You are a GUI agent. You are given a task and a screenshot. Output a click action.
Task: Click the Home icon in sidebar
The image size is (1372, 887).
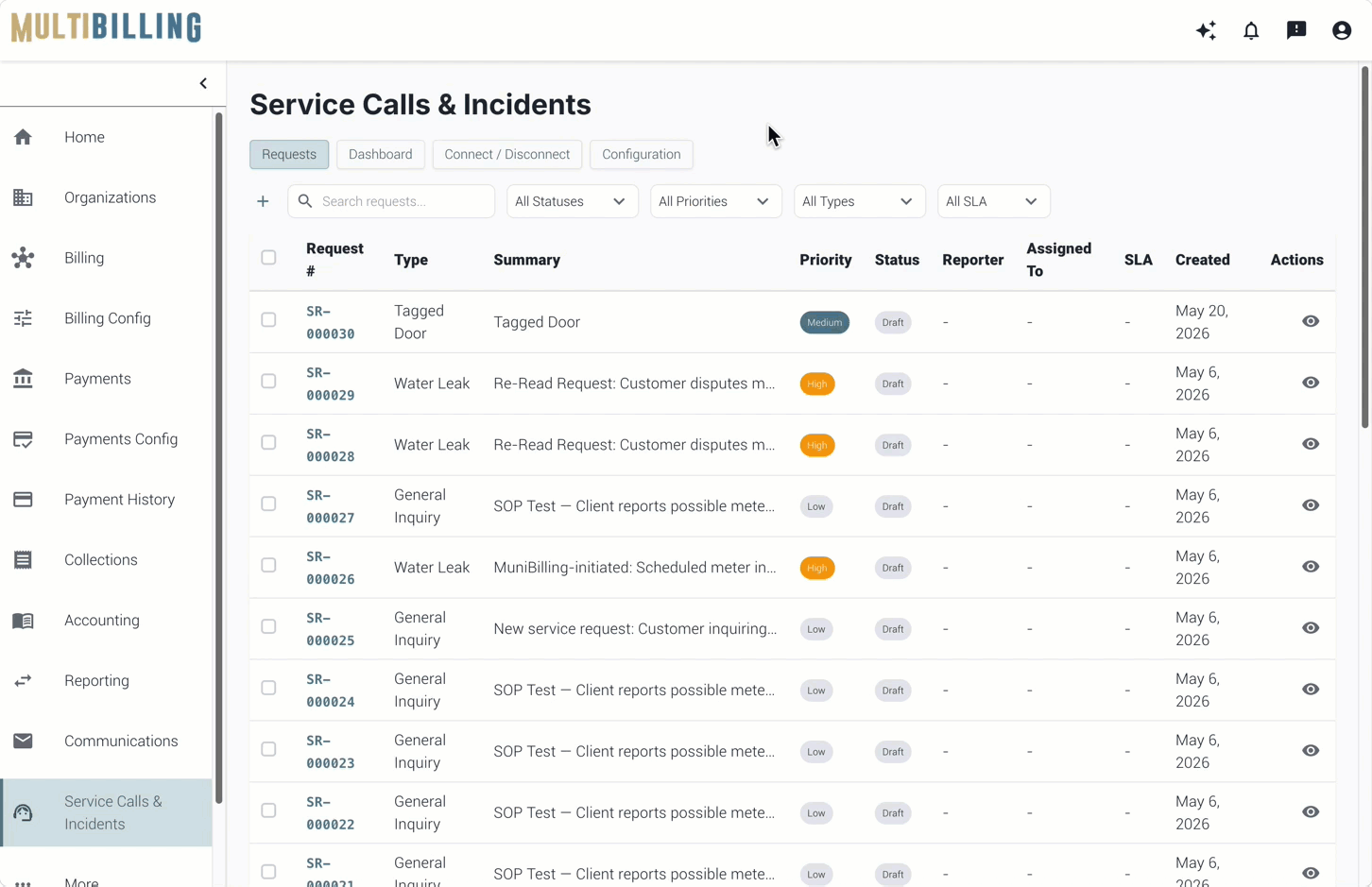[23, 137]
